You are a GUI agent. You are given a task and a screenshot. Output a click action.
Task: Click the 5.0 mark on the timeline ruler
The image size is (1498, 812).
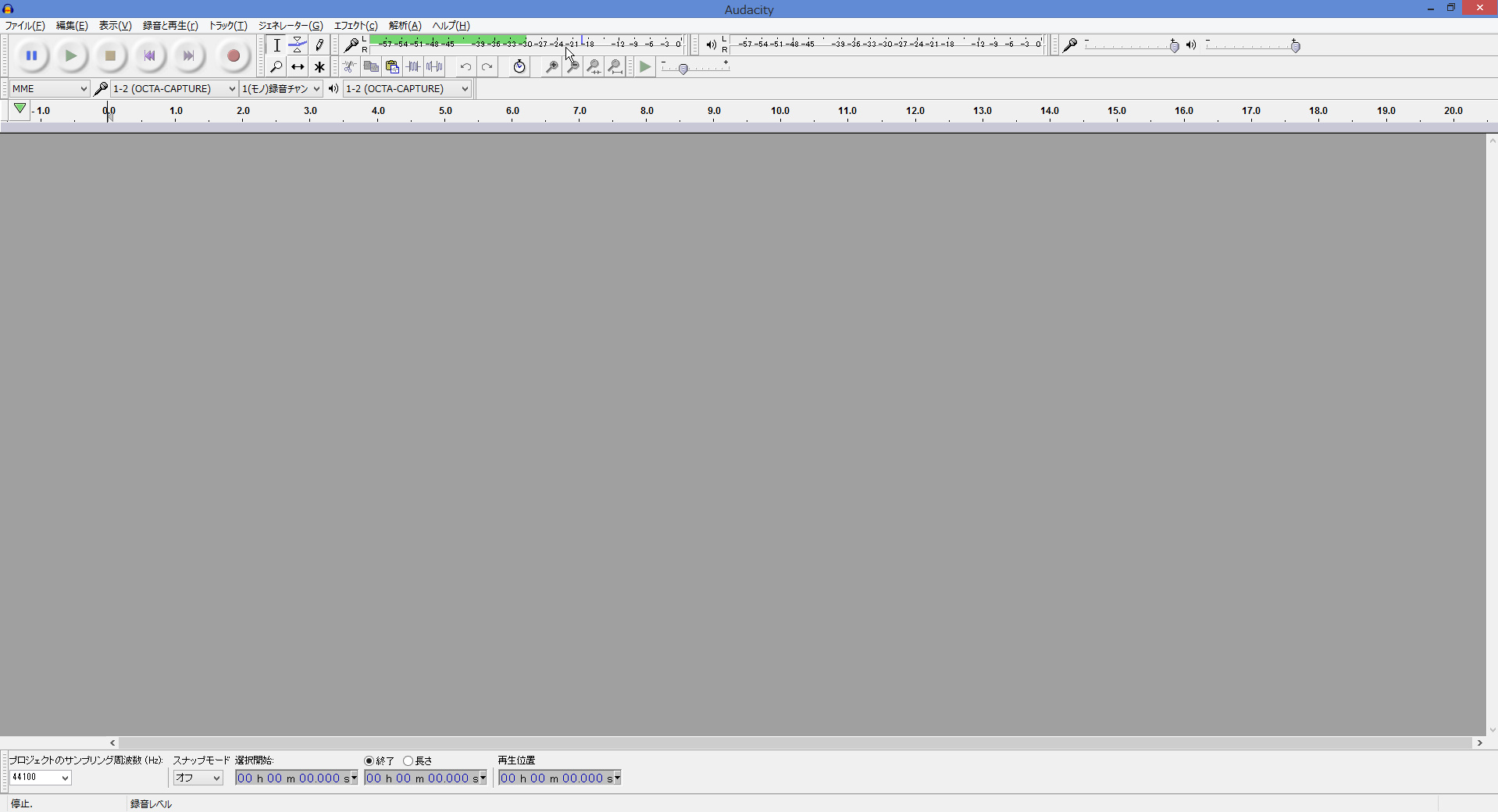[445, 111]
